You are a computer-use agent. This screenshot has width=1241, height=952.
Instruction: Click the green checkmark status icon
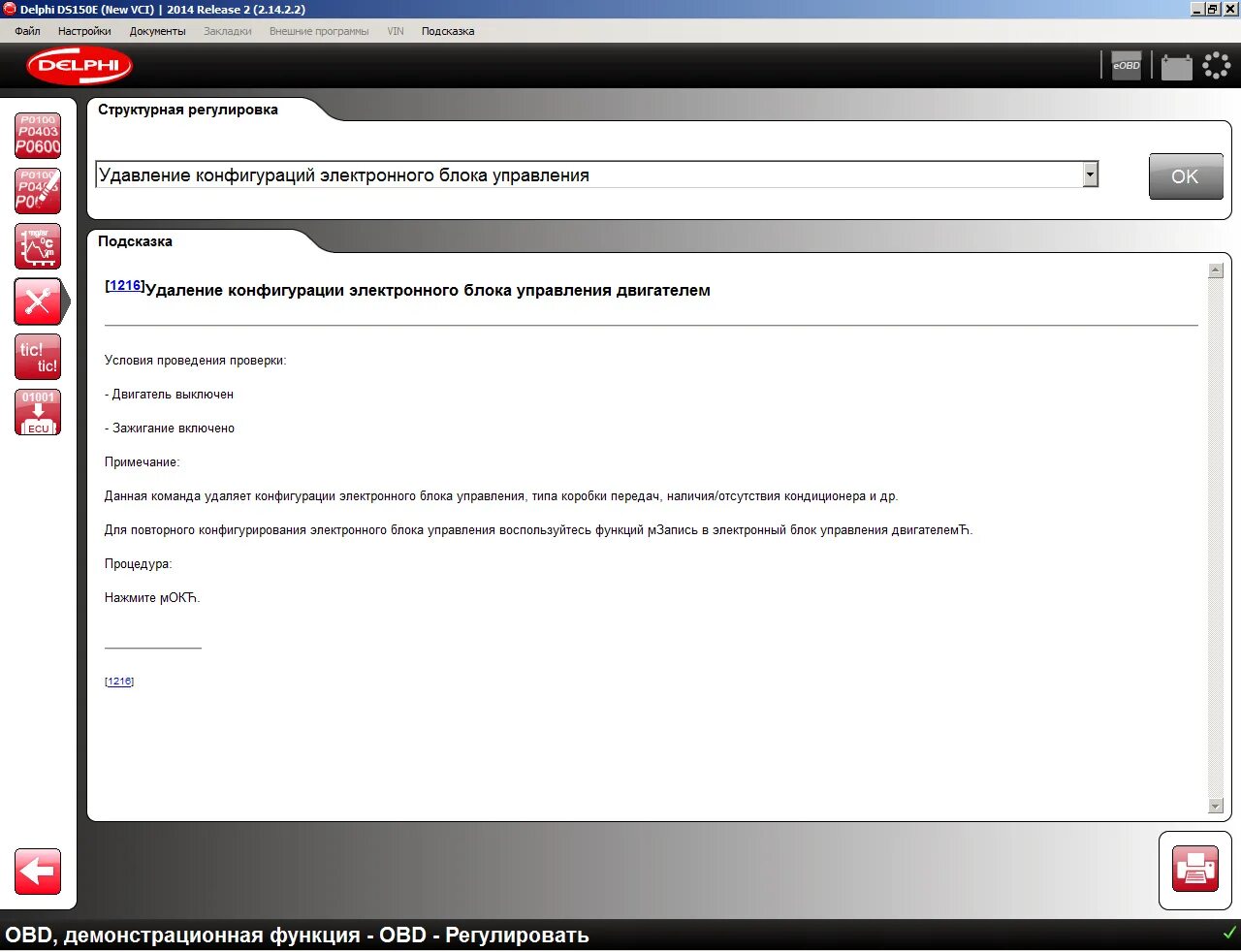[x=1229, y=934]
